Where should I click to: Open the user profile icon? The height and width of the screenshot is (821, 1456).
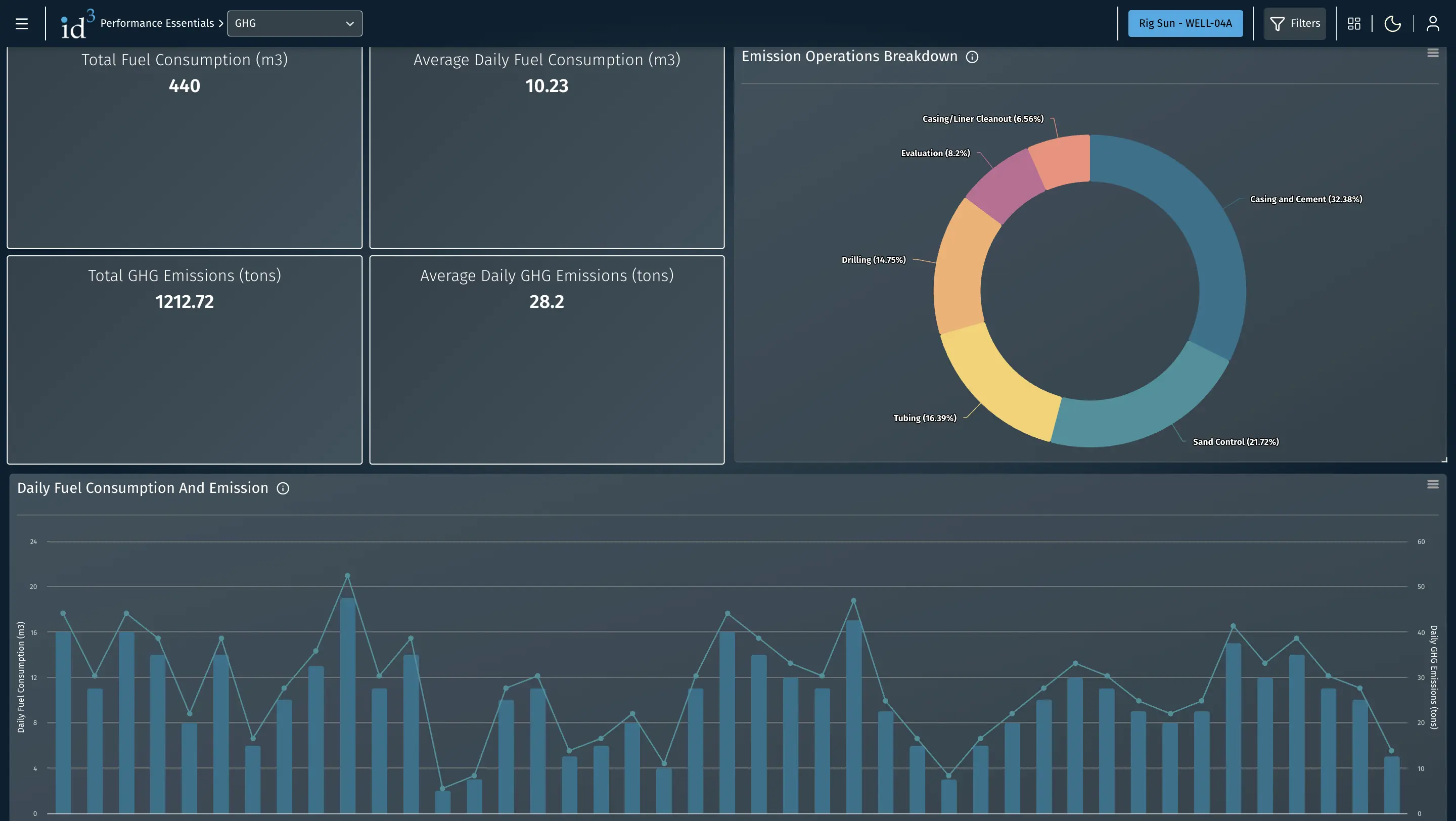coord(1434,23)
